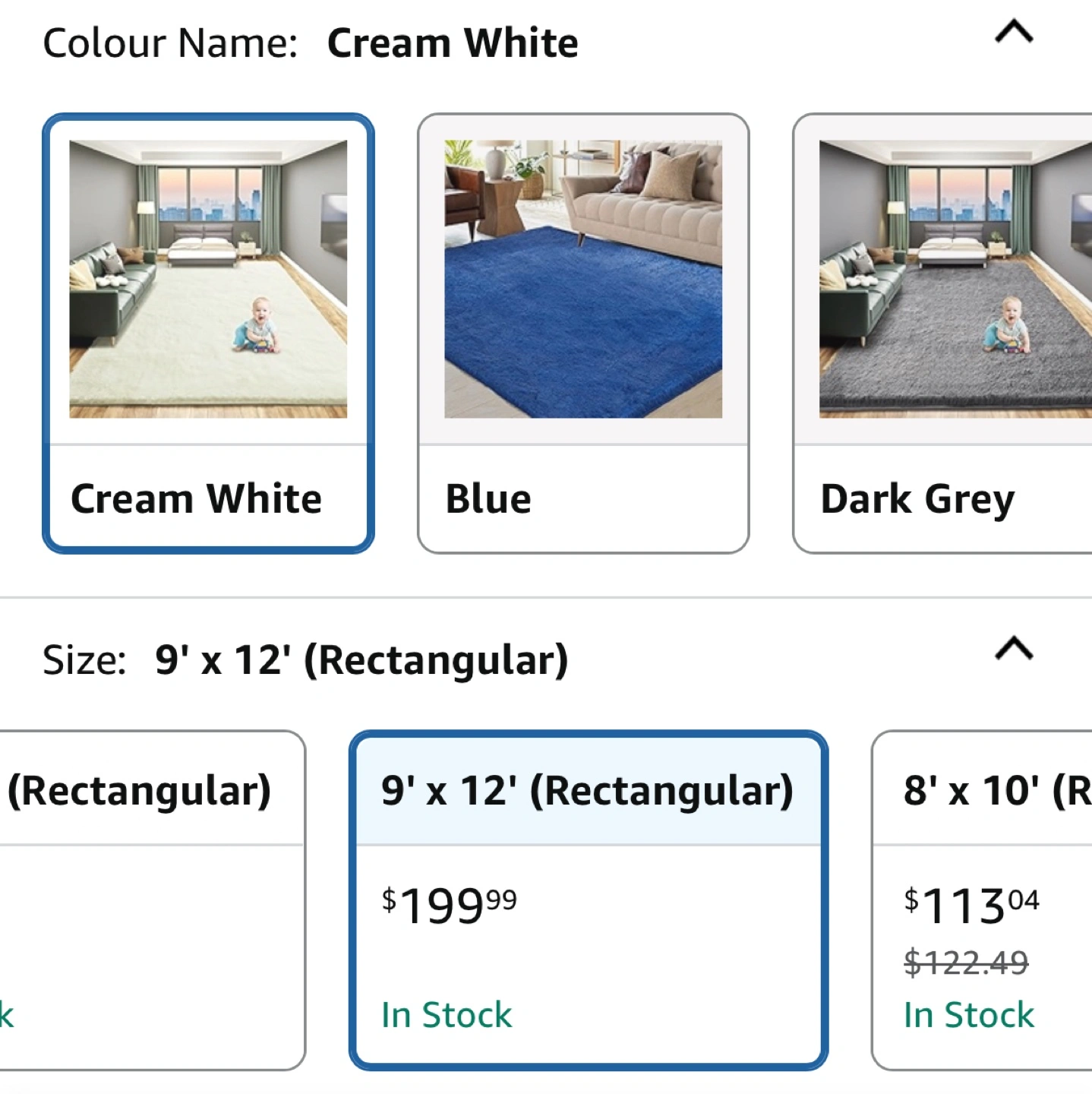Choose the Dark Grey colour label
This screenshot has width=1092, height=1094.
pos(917,499)
